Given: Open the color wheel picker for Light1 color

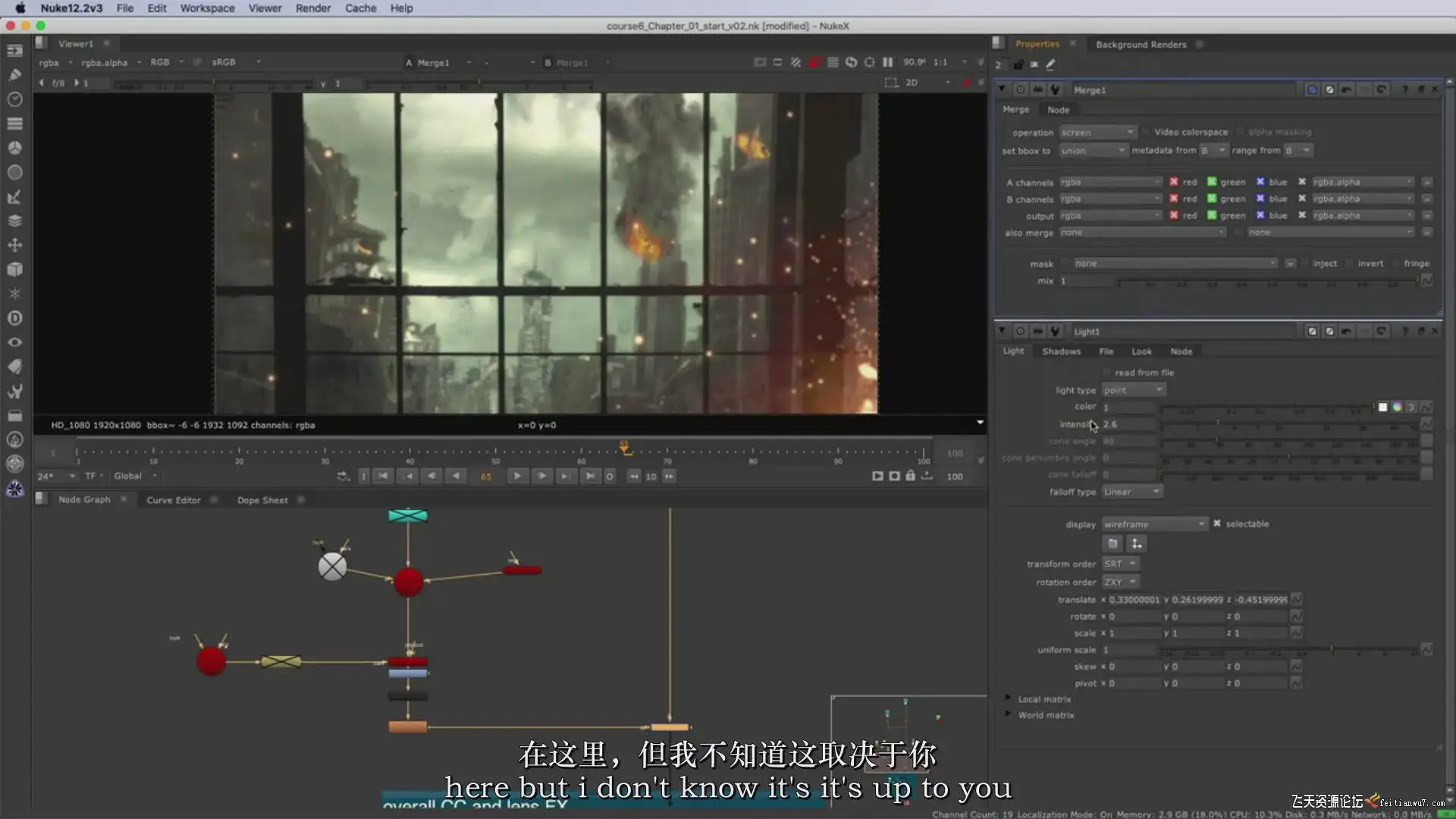Looking at the screenshot, I should (1397, 407).
